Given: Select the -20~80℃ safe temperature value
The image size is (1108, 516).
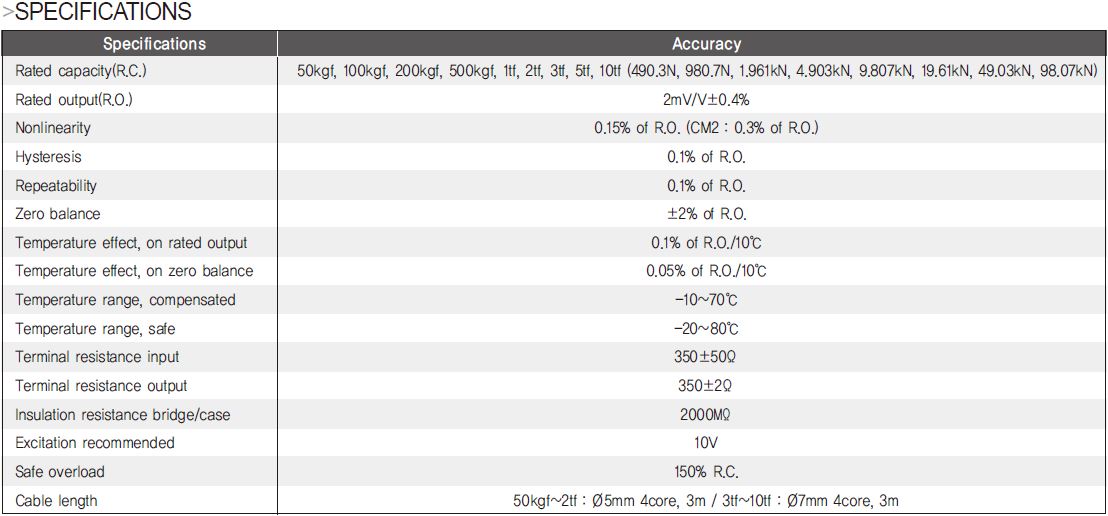Looking at the screenshot, I should [706, 329].
